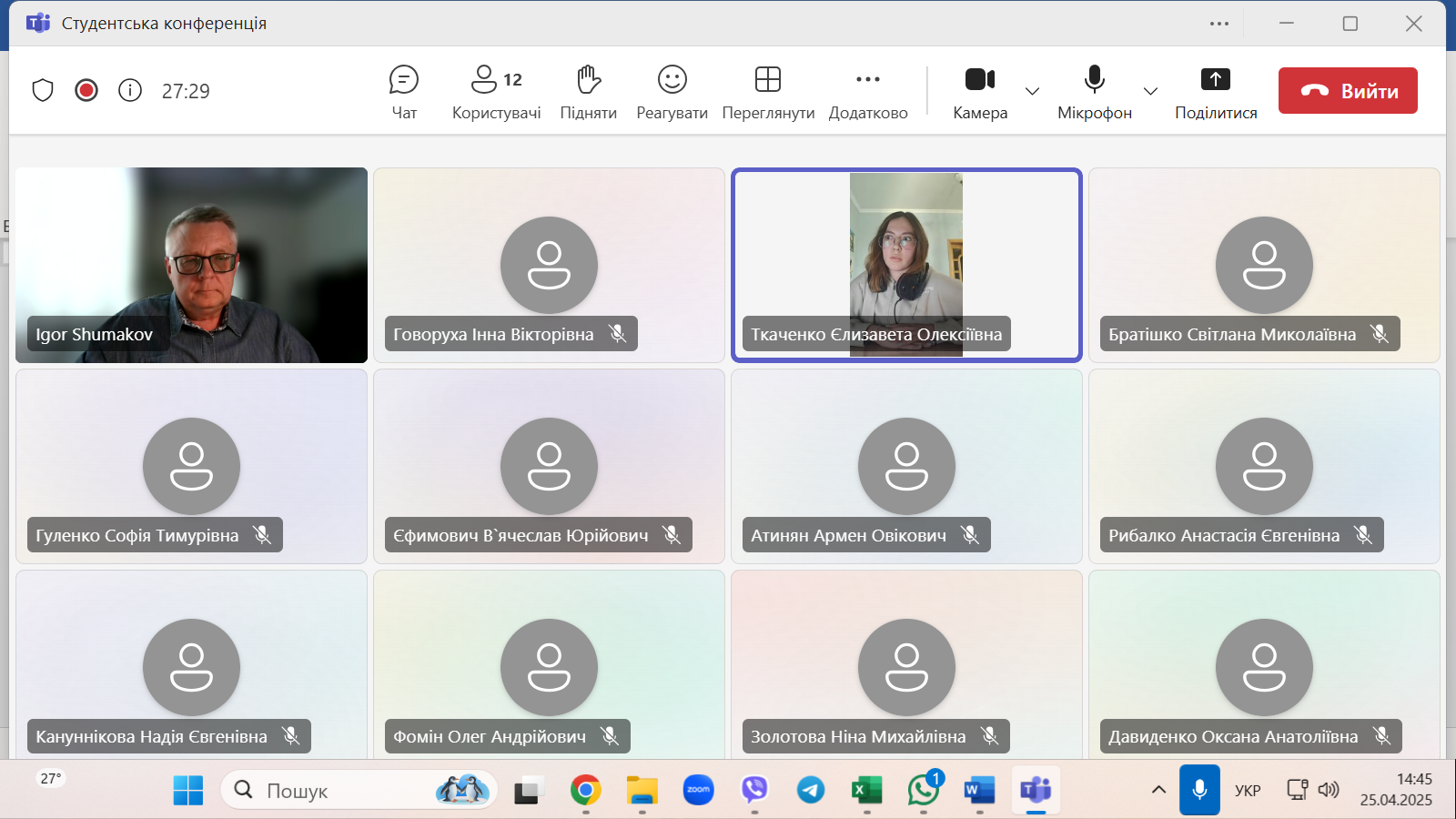Click muted mic icon for Атинян Армен Овікович
The width and height of the screenshot is (1456, 819).
(971, 535)
